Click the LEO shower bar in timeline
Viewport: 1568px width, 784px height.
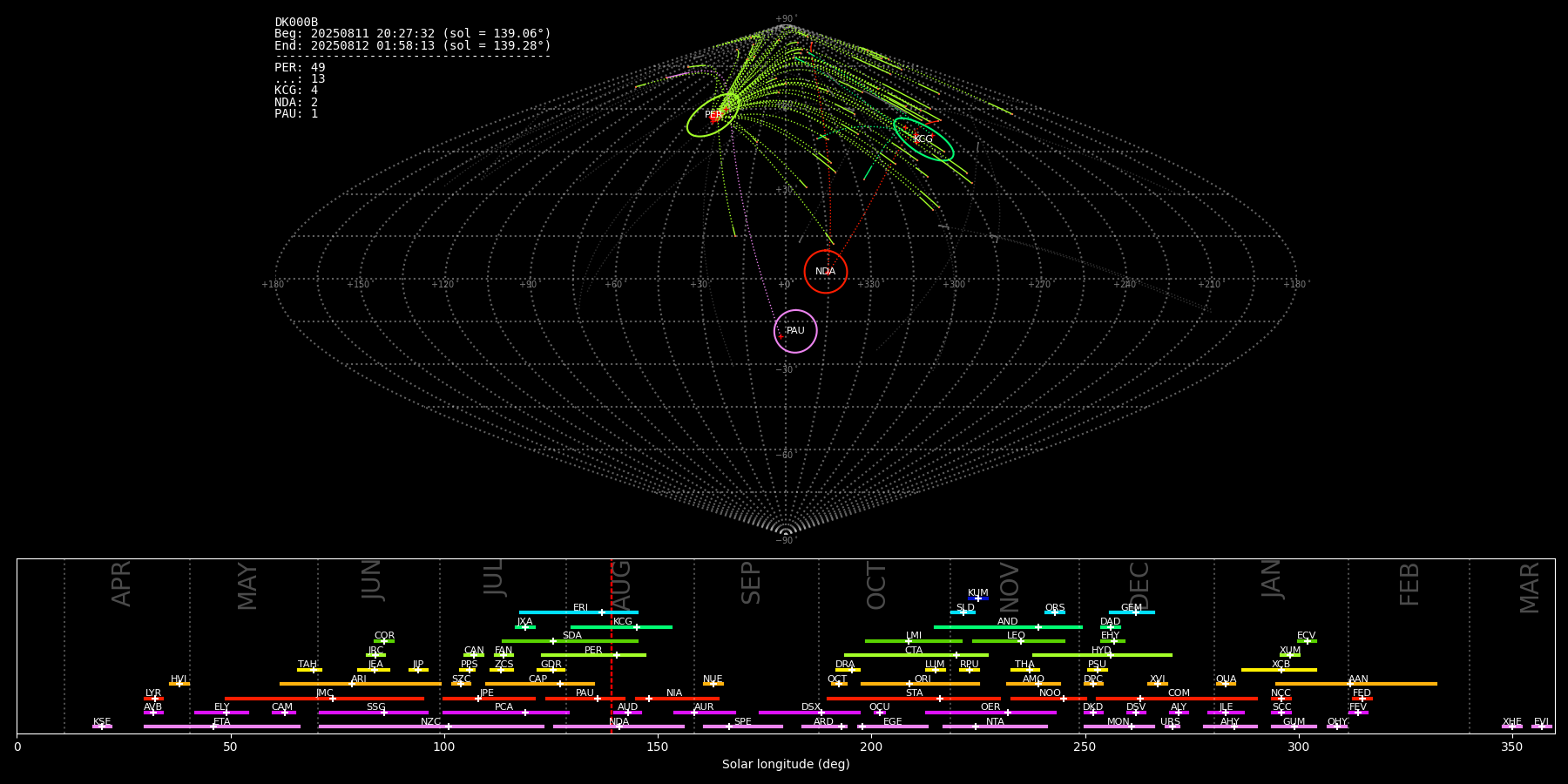[1018, 641]
